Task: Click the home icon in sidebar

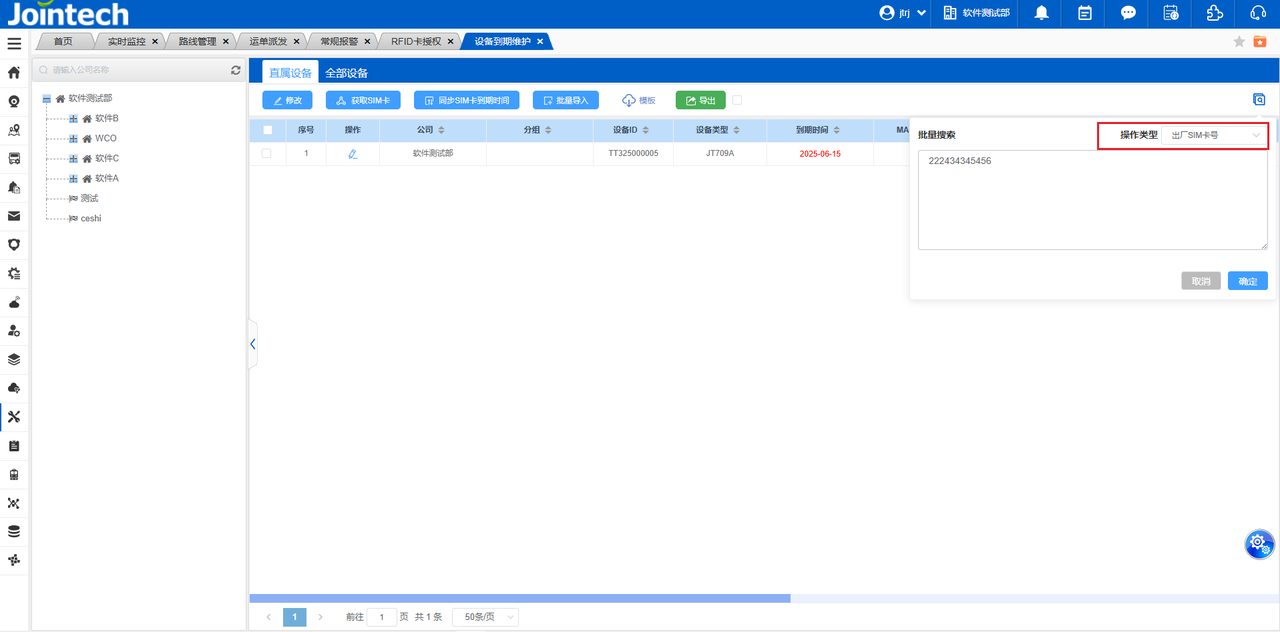Action: [14, 73]
